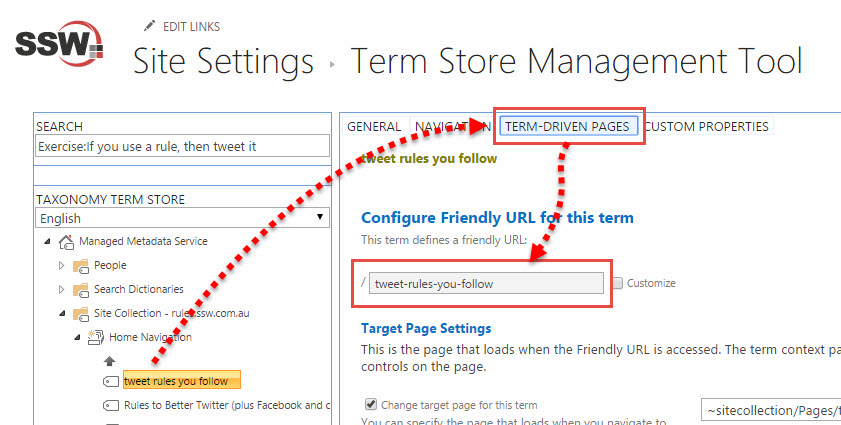The height and width of the screenshot is (425, 841).
Task: Click the Edit Links pencil icon
Action: (x=150, y=26)
